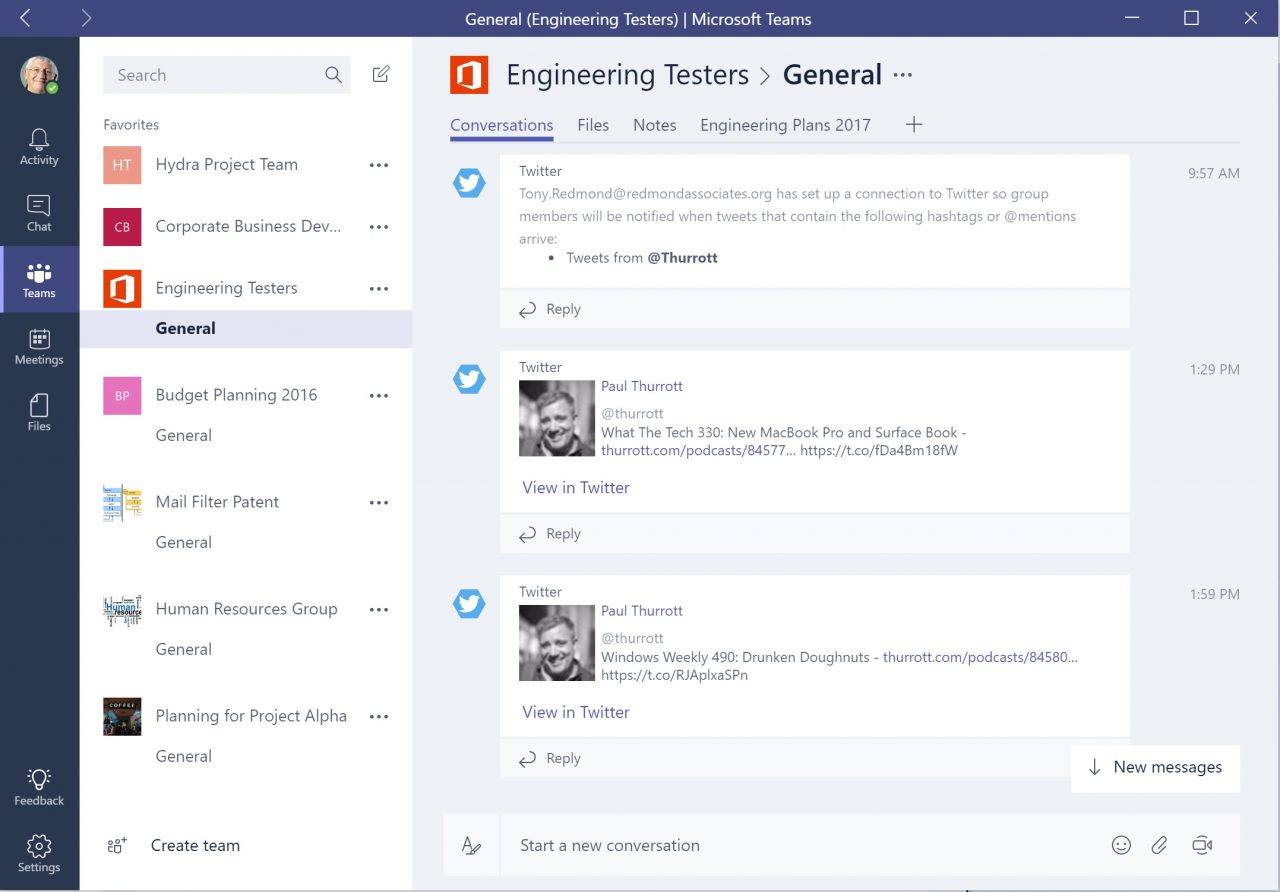
Task: Select the Teams section icon
Action: (39, 280)
